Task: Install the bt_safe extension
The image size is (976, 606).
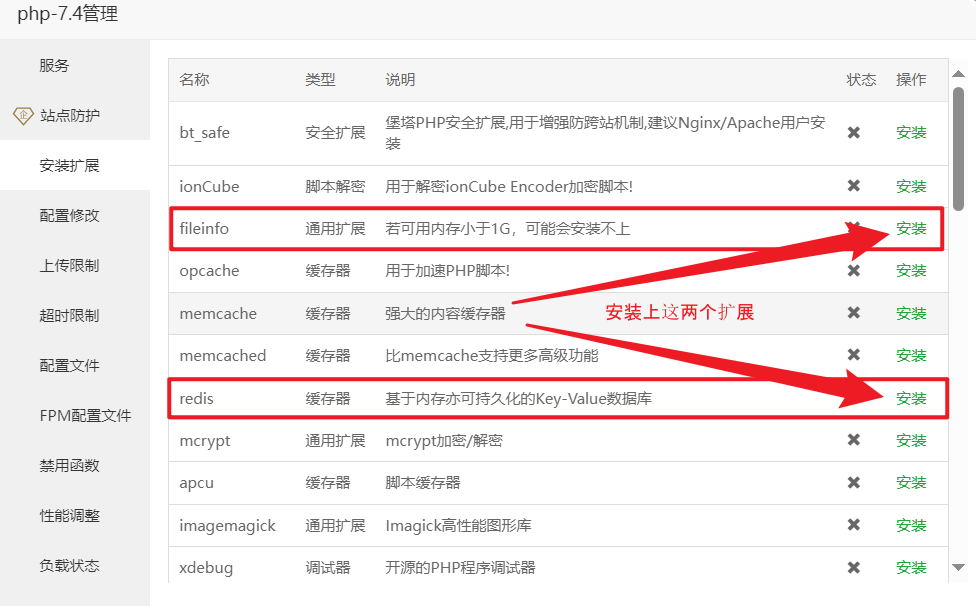Action: [x=911, y=133]
